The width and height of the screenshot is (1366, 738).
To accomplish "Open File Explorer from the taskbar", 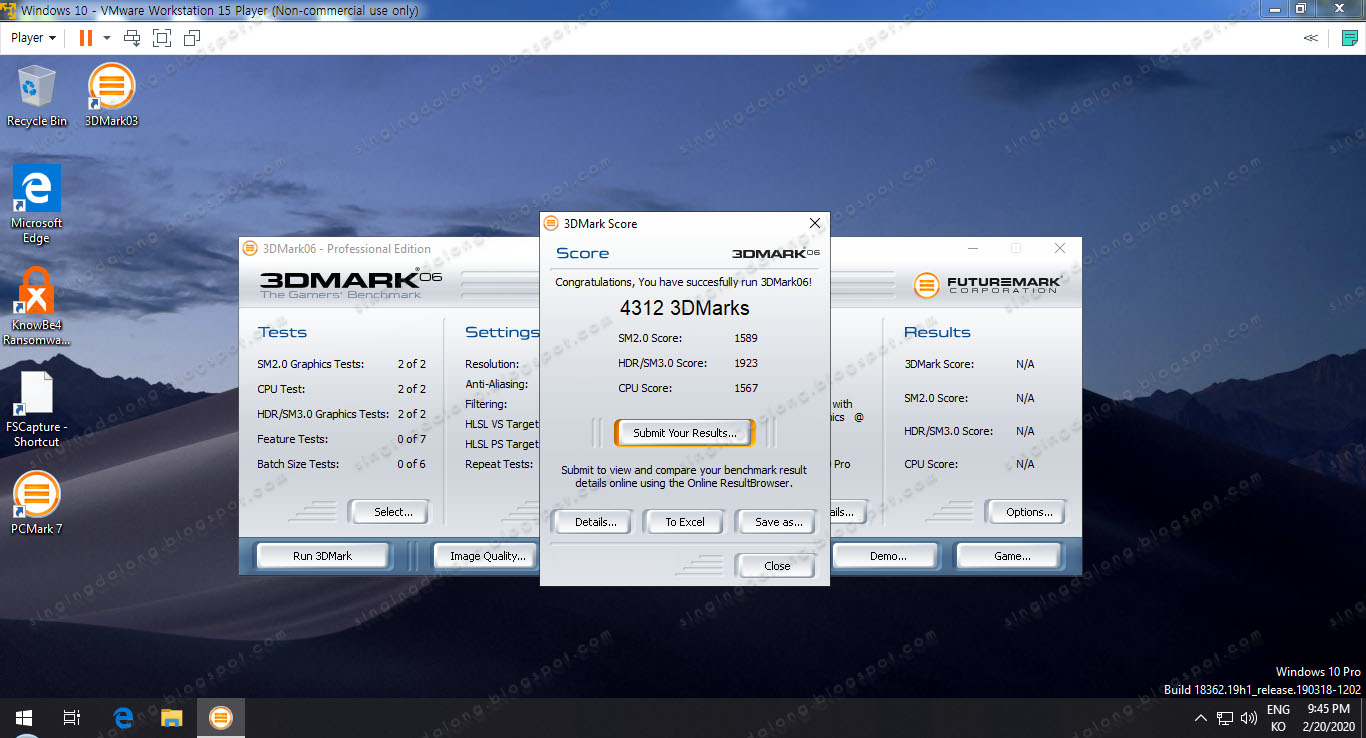I will point(172,718).
